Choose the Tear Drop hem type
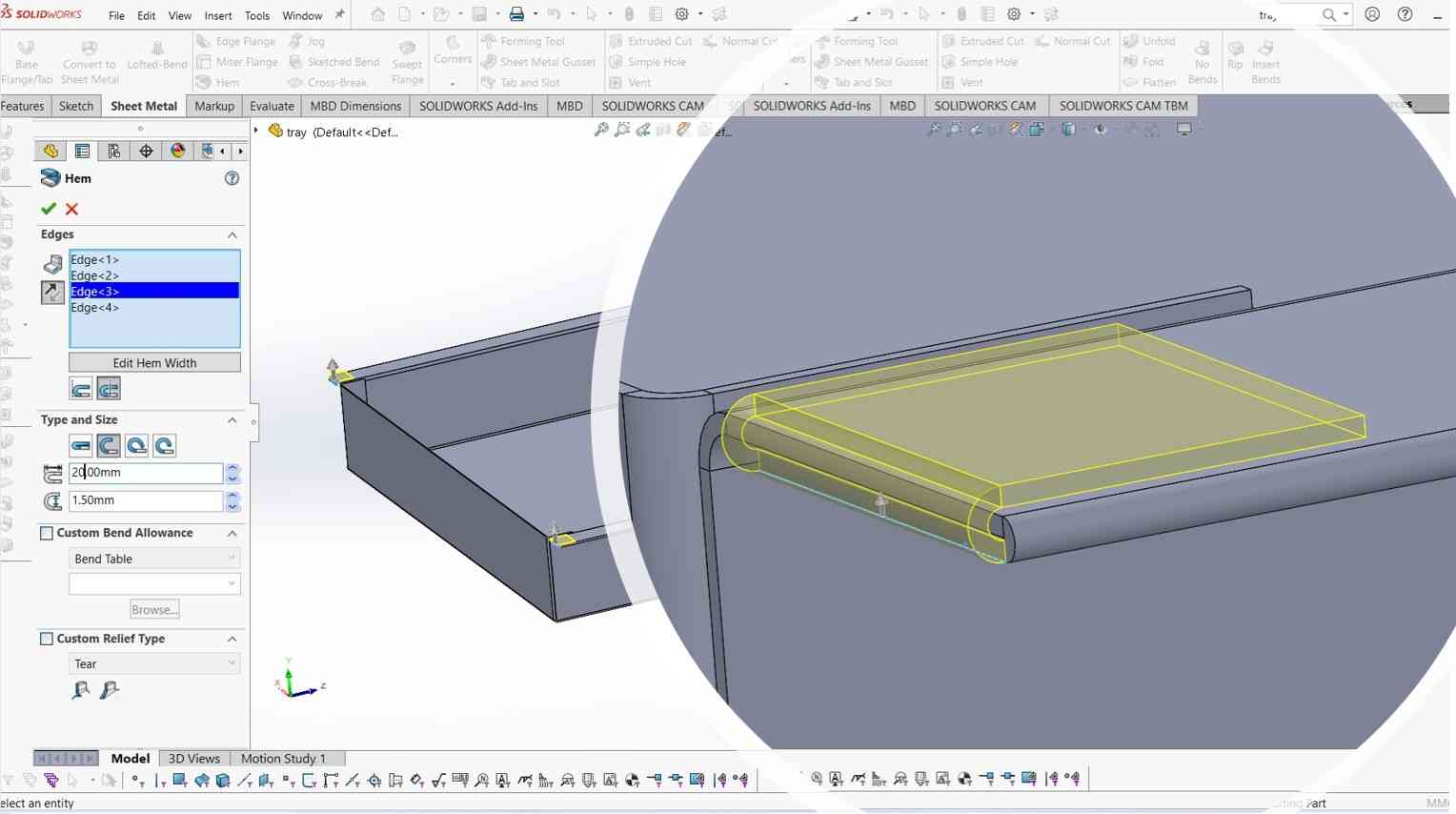The image size is (1456, 814). click(x=136, y=445)
